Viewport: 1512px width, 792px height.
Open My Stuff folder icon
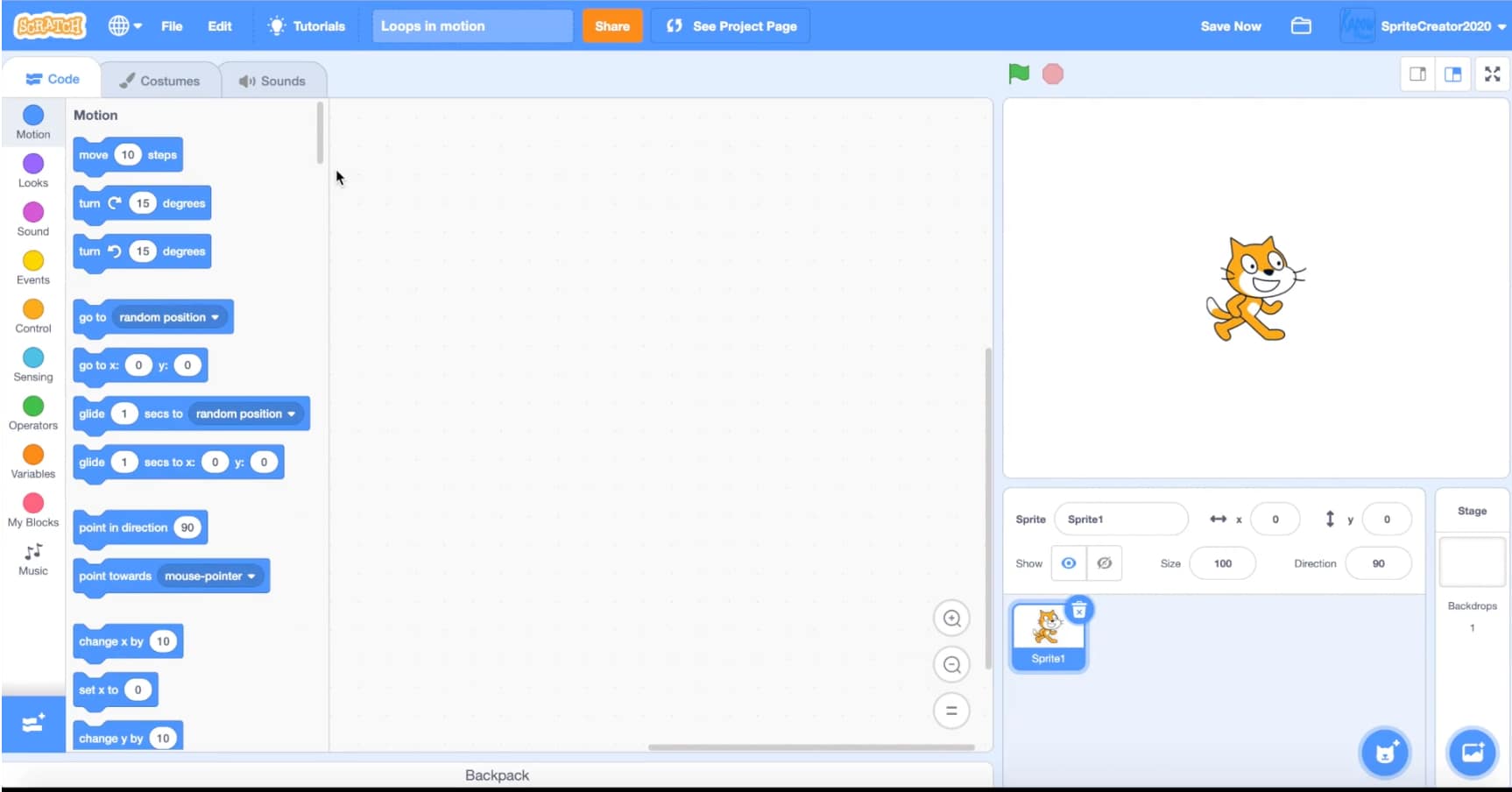pos(1301,26)
